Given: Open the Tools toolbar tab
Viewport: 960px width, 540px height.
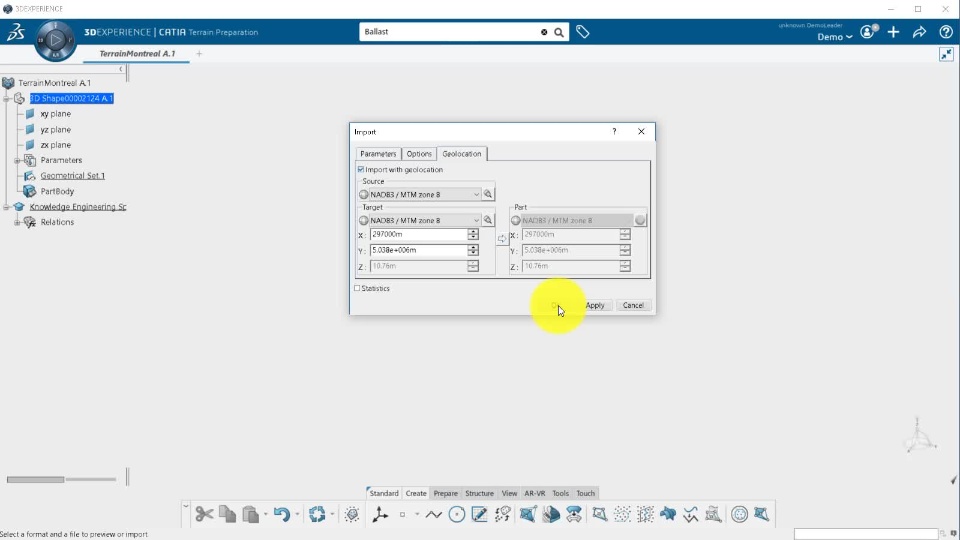Looking at the screenshot, I should [x=560, y=493].
